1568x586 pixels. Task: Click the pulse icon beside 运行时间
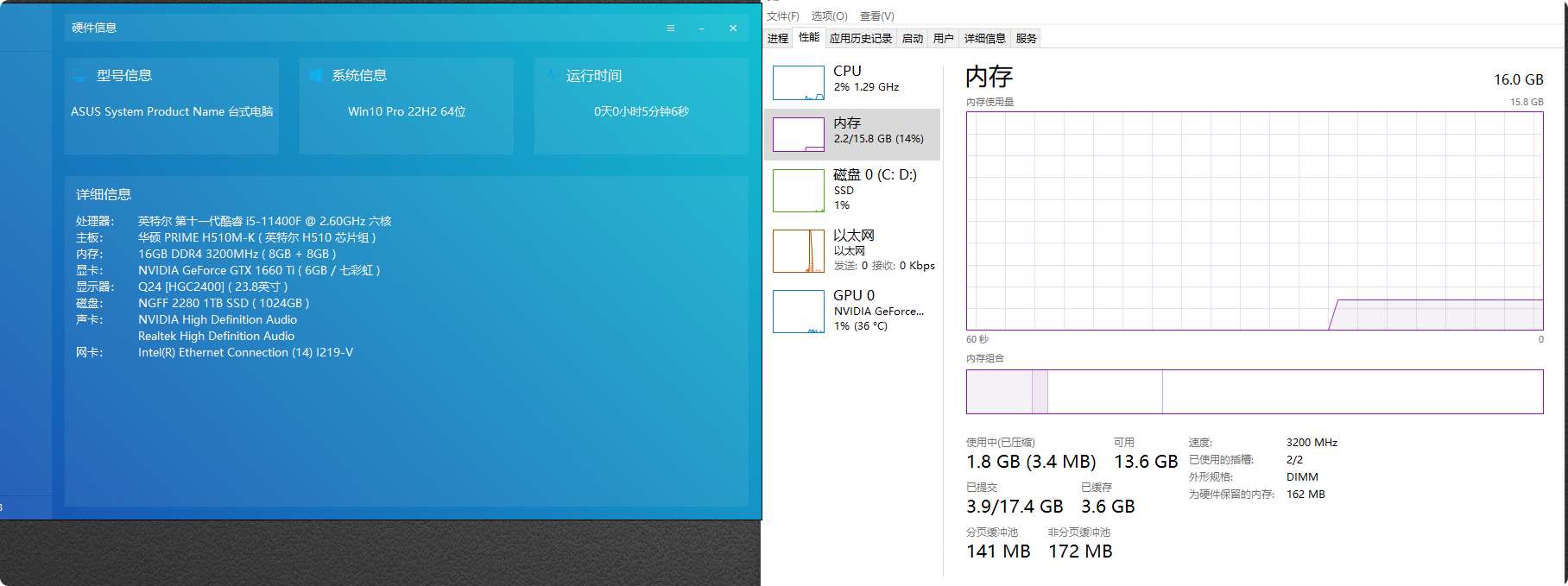tap(551, 75)
